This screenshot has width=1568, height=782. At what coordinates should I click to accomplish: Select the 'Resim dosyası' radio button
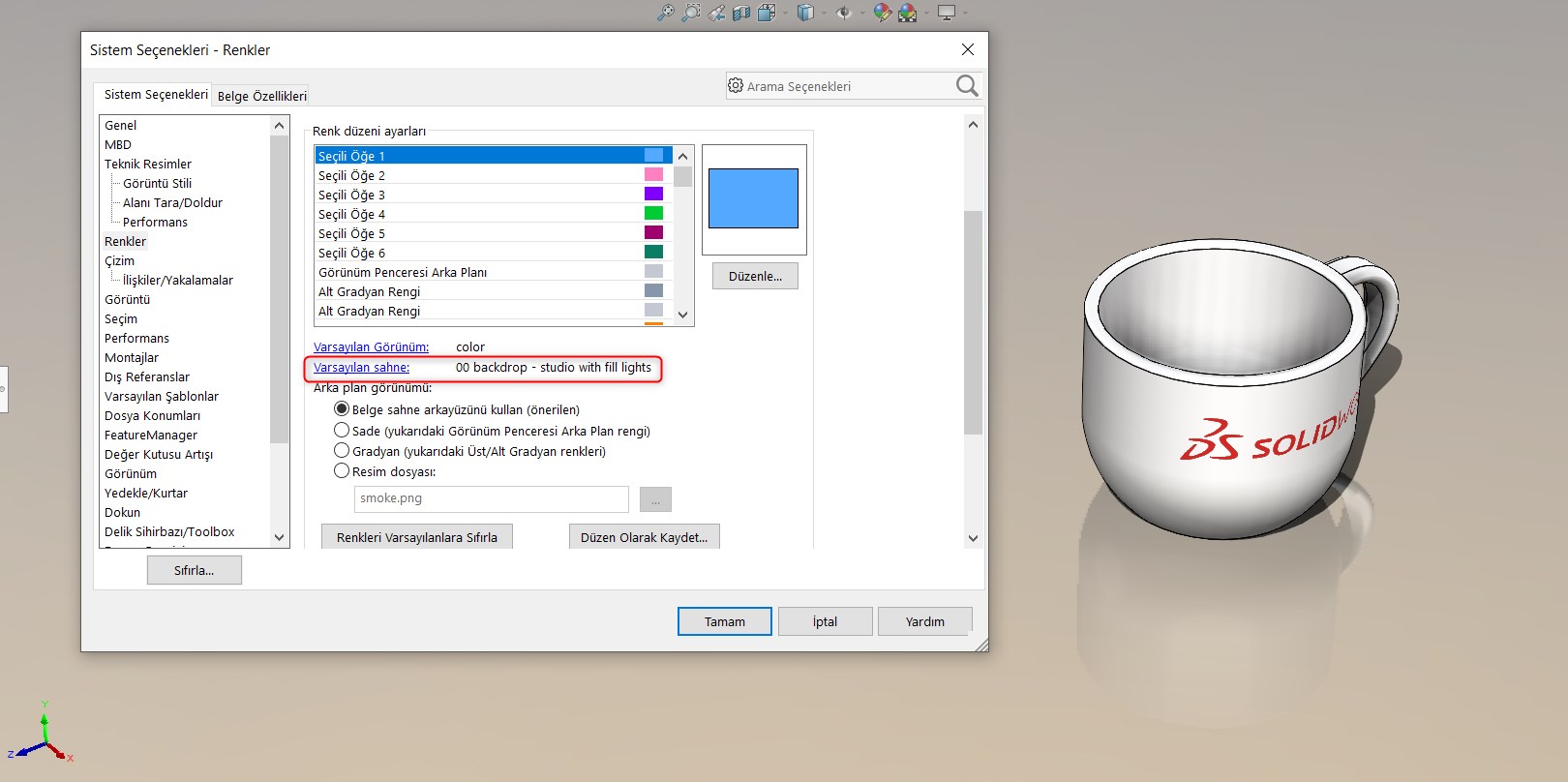342,470
